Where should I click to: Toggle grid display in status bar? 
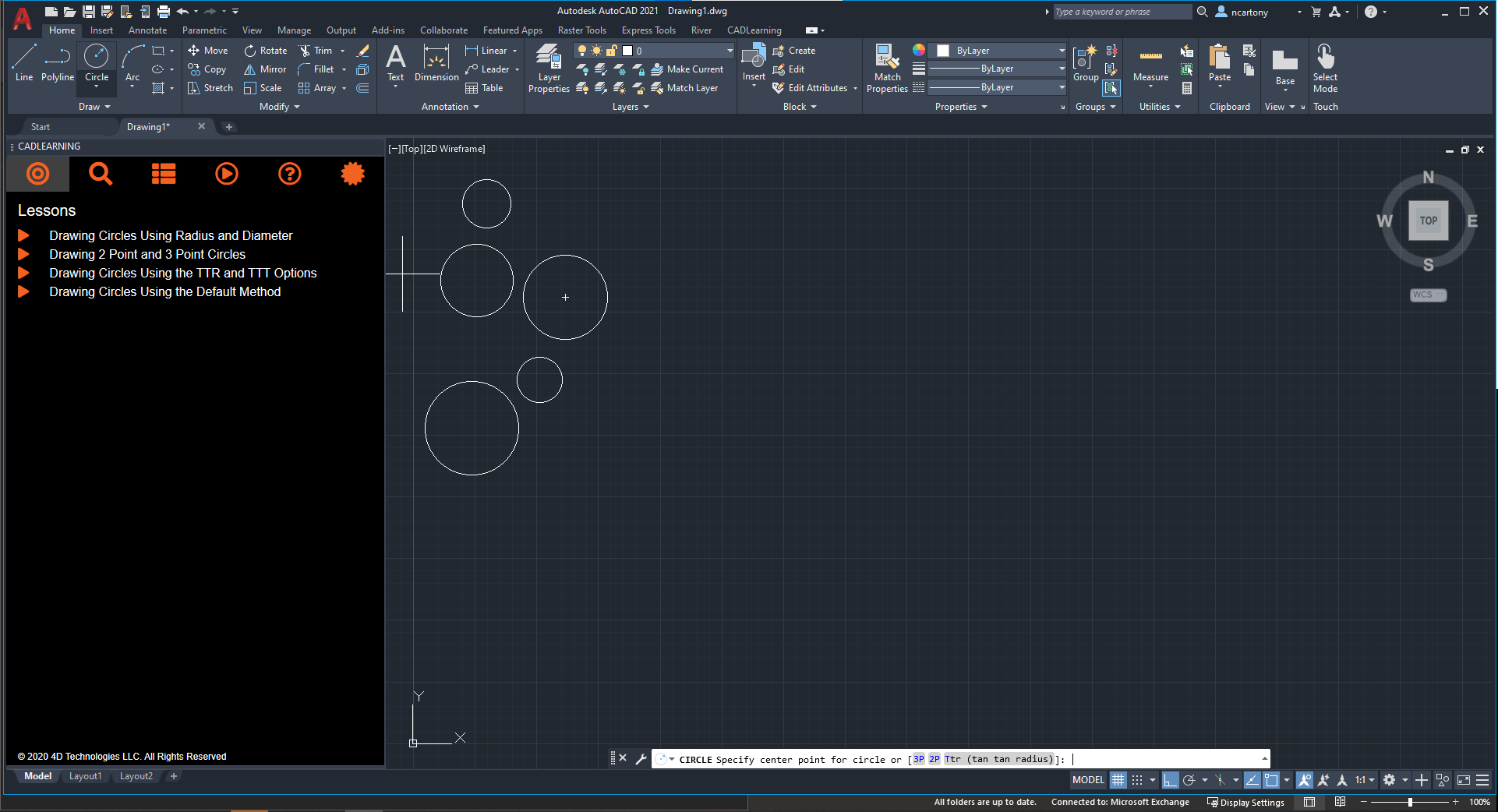[1118, 780]
